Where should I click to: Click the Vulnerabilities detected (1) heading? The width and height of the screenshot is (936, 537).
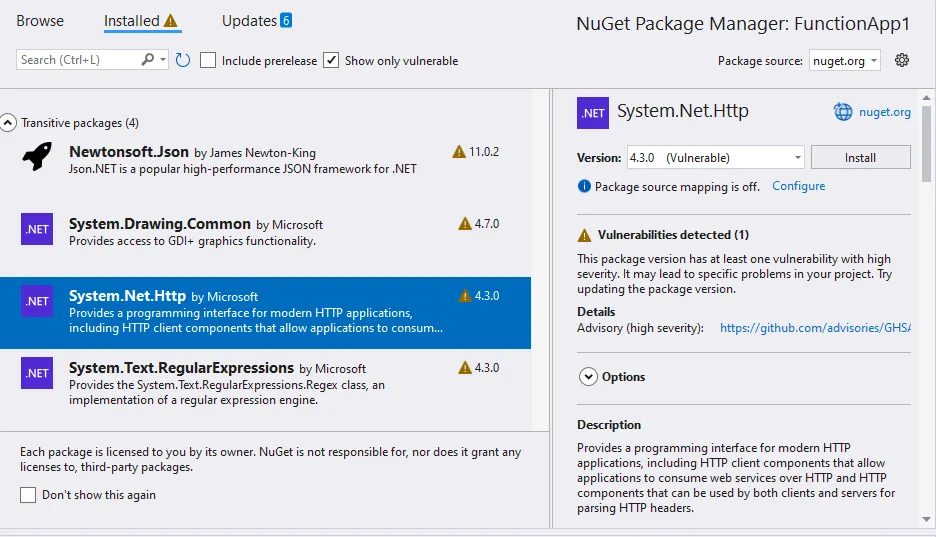click(x=673, y=234)
